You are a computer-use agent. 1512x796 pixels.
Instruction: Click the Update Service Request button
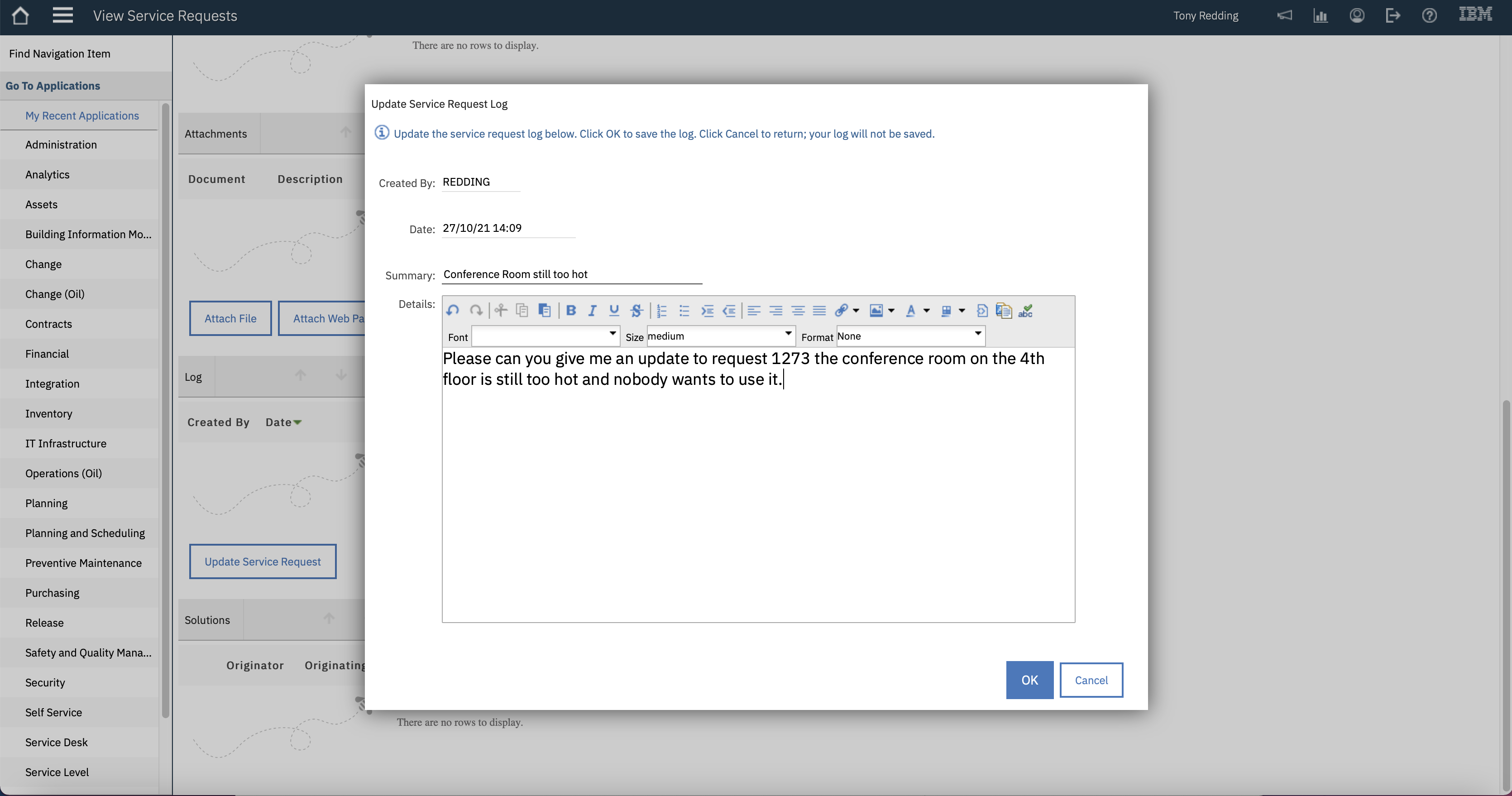pyautogui.click(x=263, y=561)
